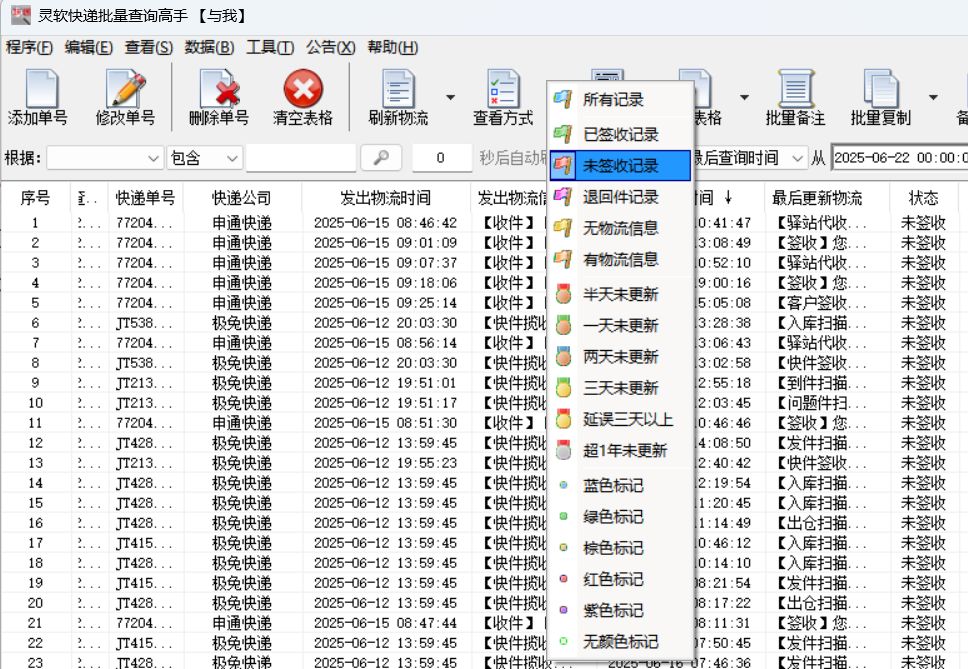Click the 已签收记录 green flag icon
The width and height of the screenshot is (968, 669).
[x=562, y=134]
